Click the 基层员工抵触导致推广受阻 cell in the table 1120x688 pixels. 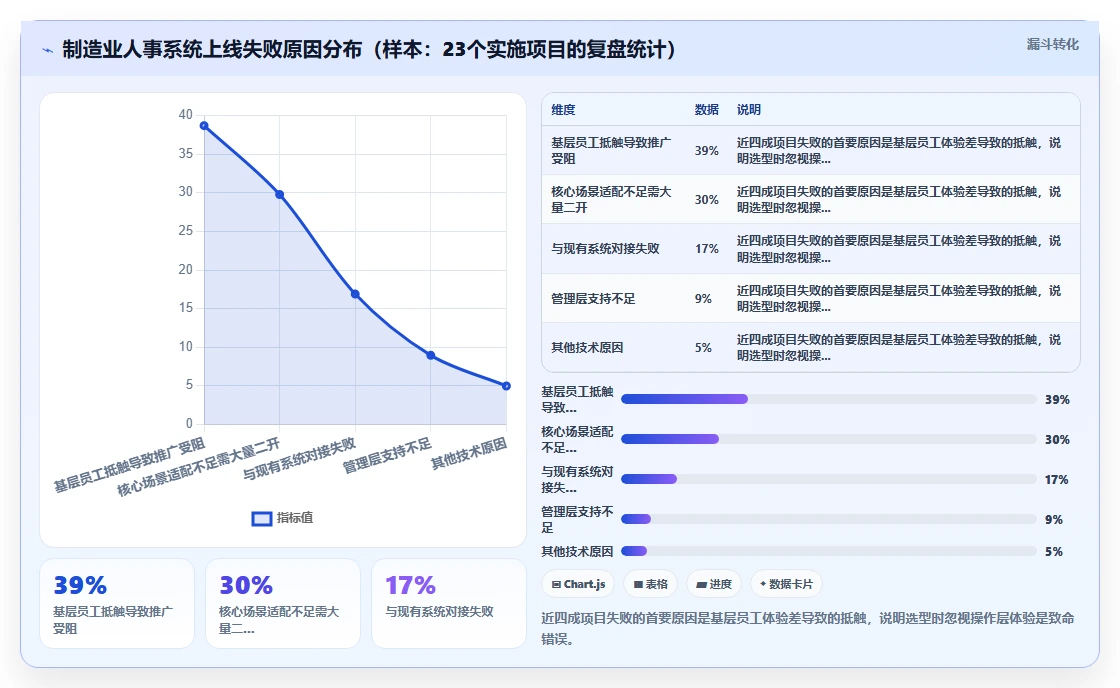[611, 151]
